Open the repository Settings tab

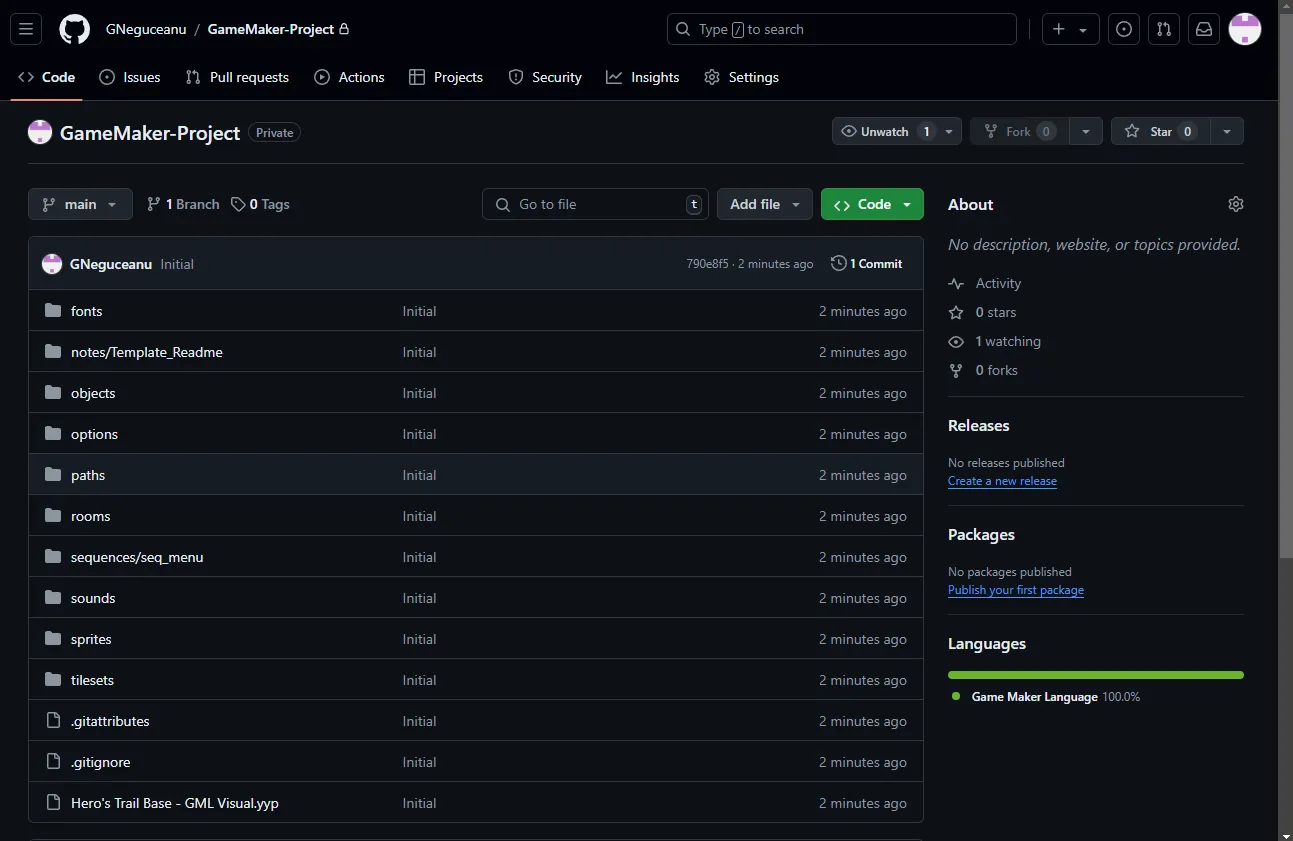click(x=741, y=77)
